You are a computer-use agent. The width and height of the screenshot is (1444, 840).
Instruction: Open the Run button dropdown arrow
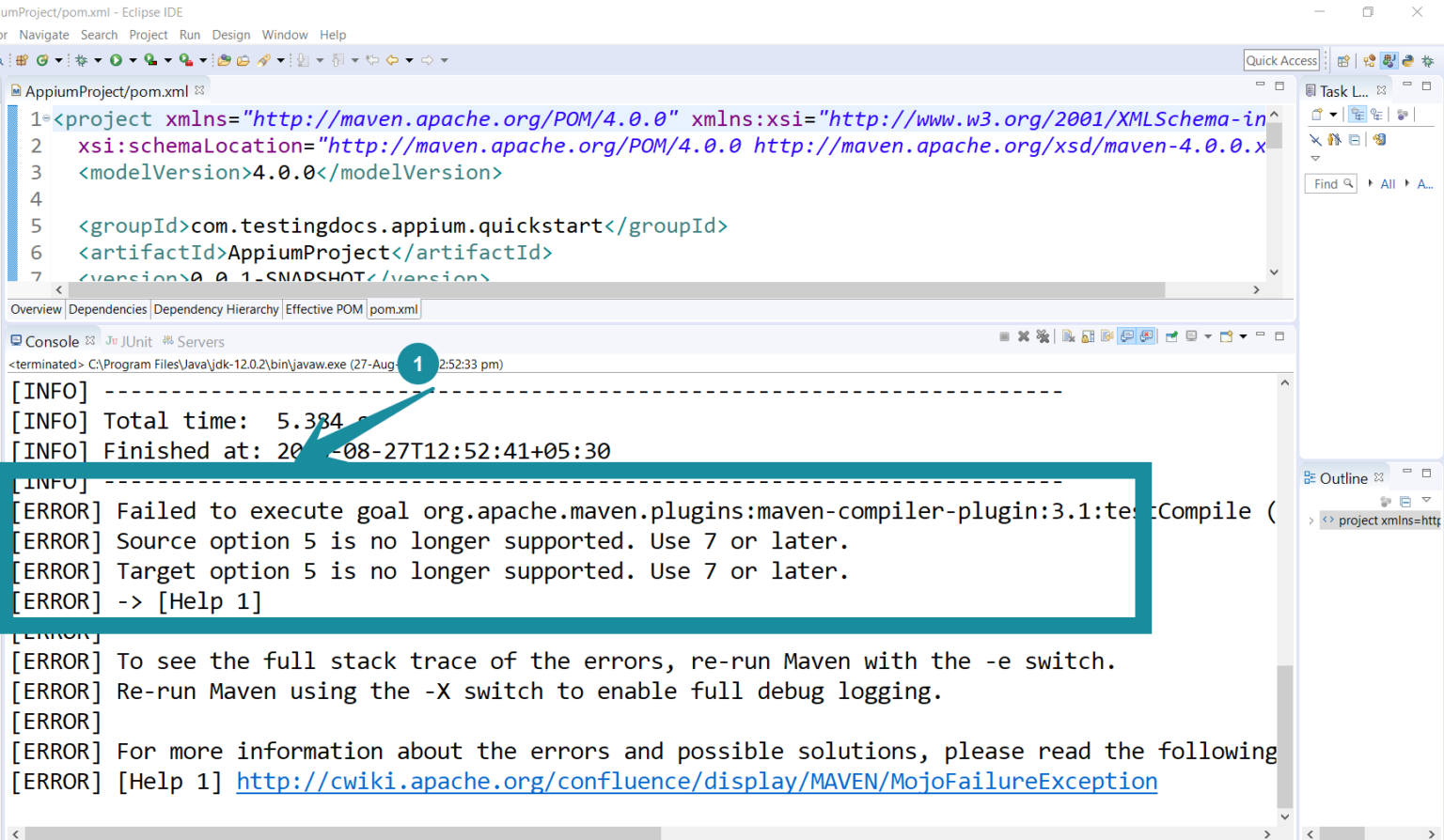[133, 59]
